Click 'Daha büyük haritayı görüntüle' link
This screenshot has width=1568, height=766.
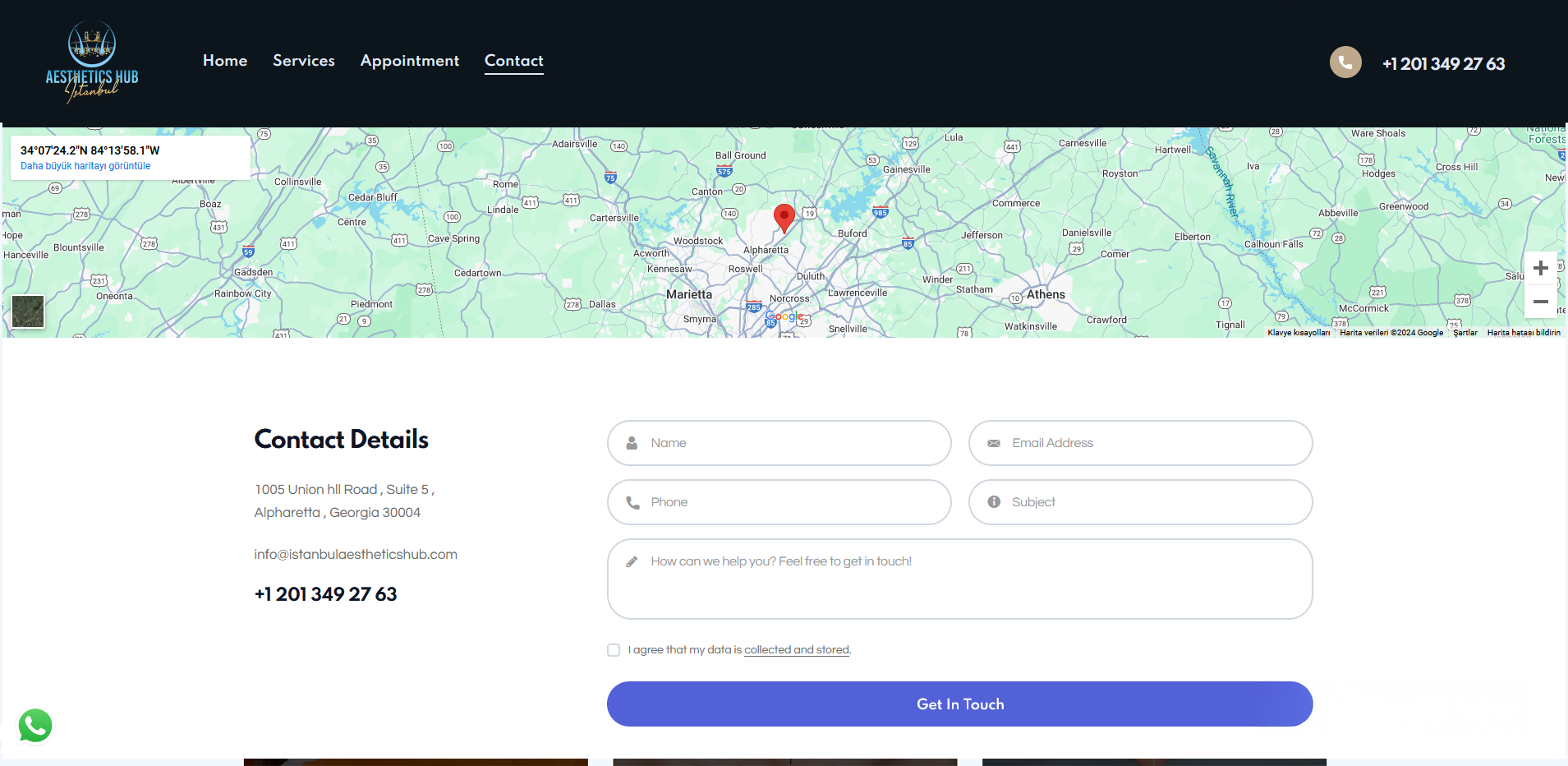tap(85, 166)
